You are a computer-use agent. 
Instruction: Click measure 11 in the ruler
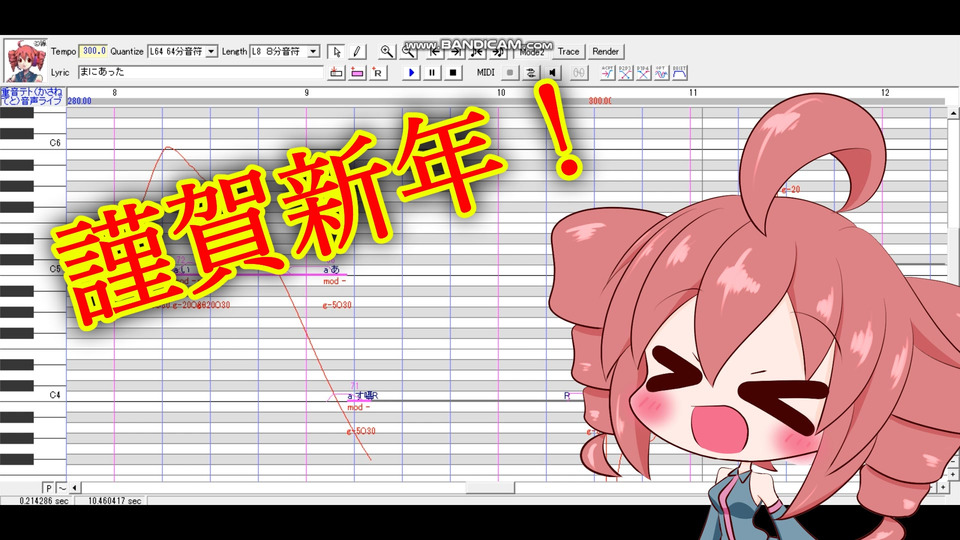(x=692, y=92)
